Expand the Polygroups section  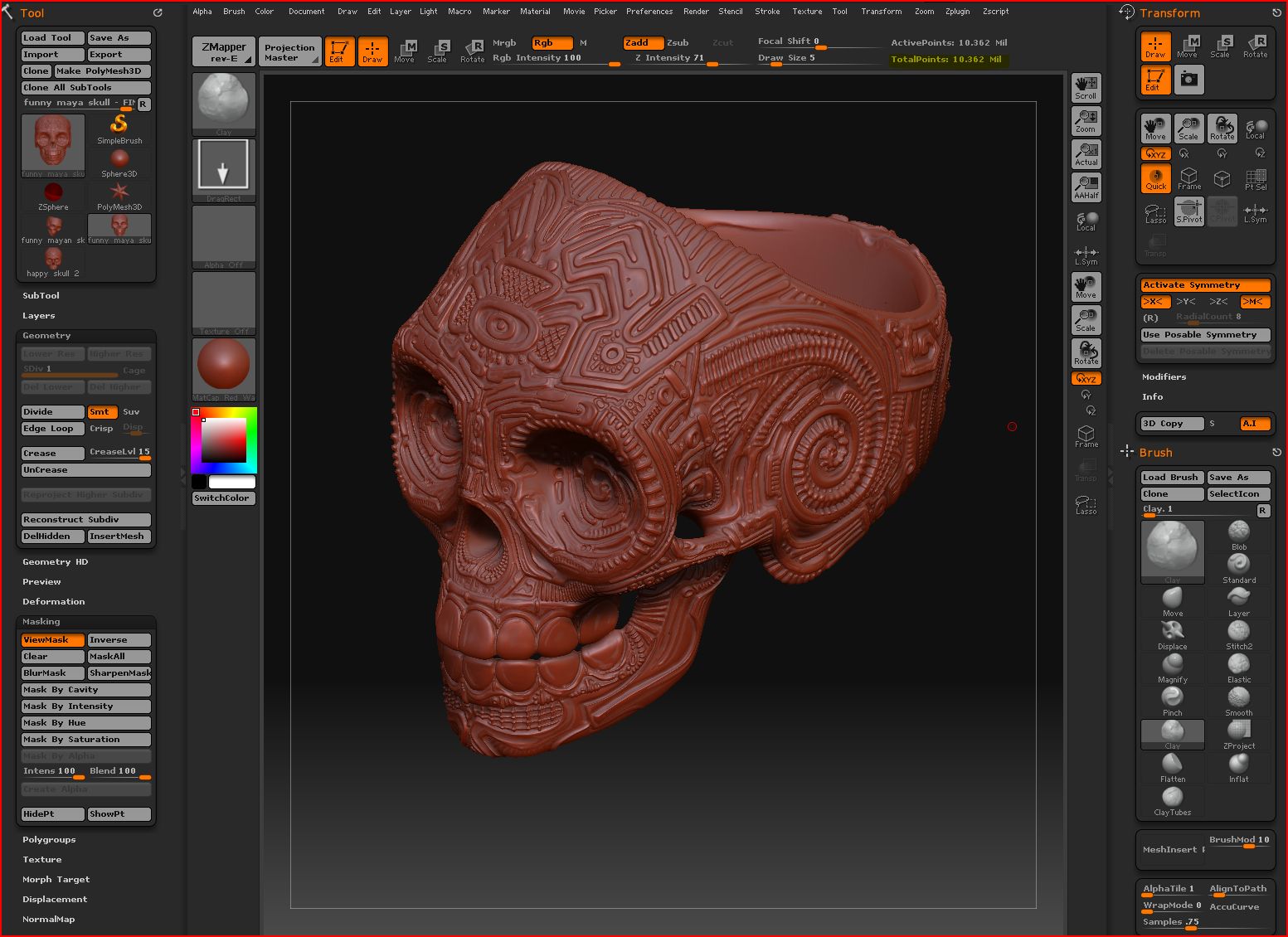pyautogui.click(x=49, y=839)
